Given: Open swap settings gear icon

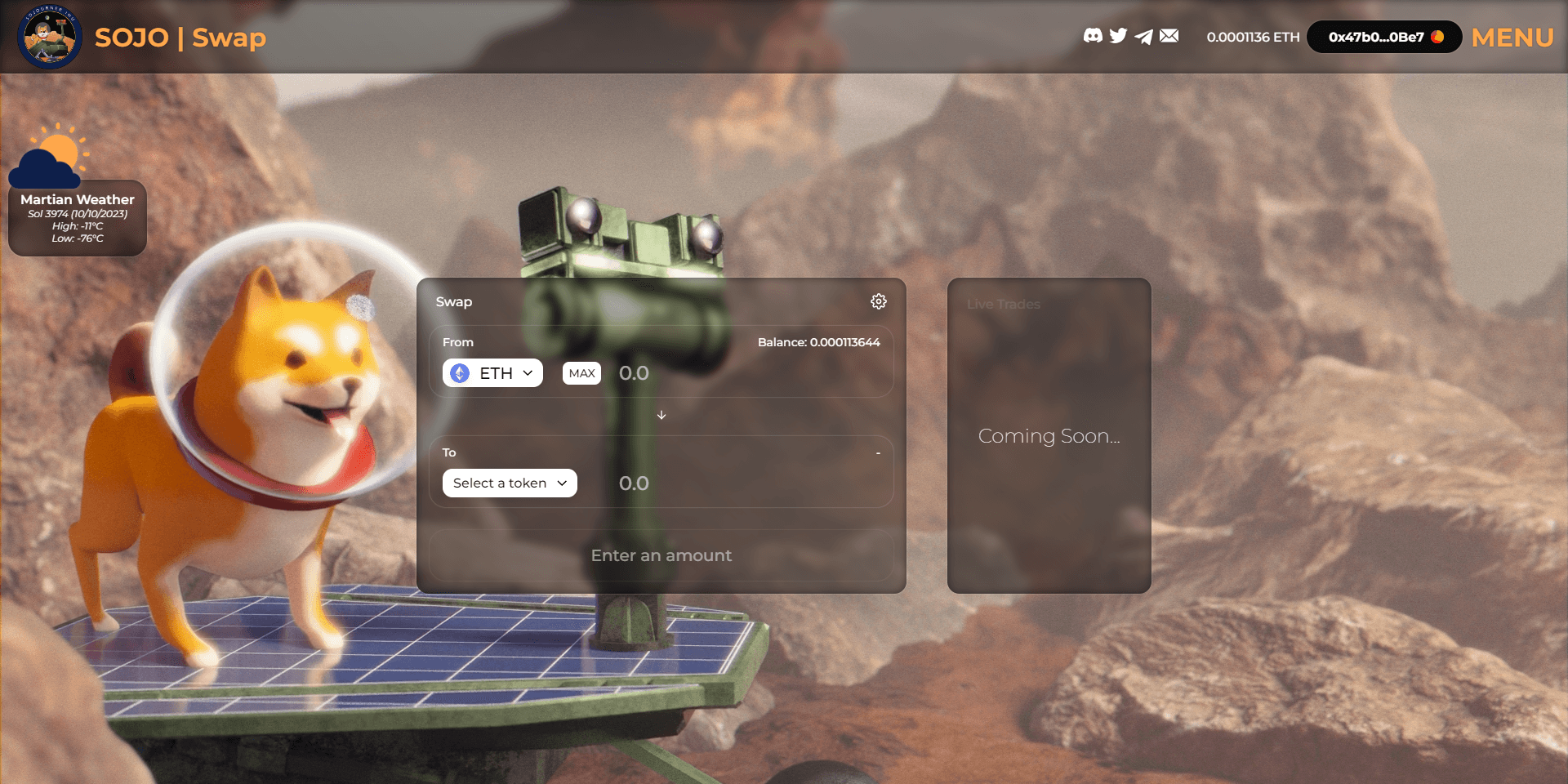Looking at the screenshot, I should (879, 301).
